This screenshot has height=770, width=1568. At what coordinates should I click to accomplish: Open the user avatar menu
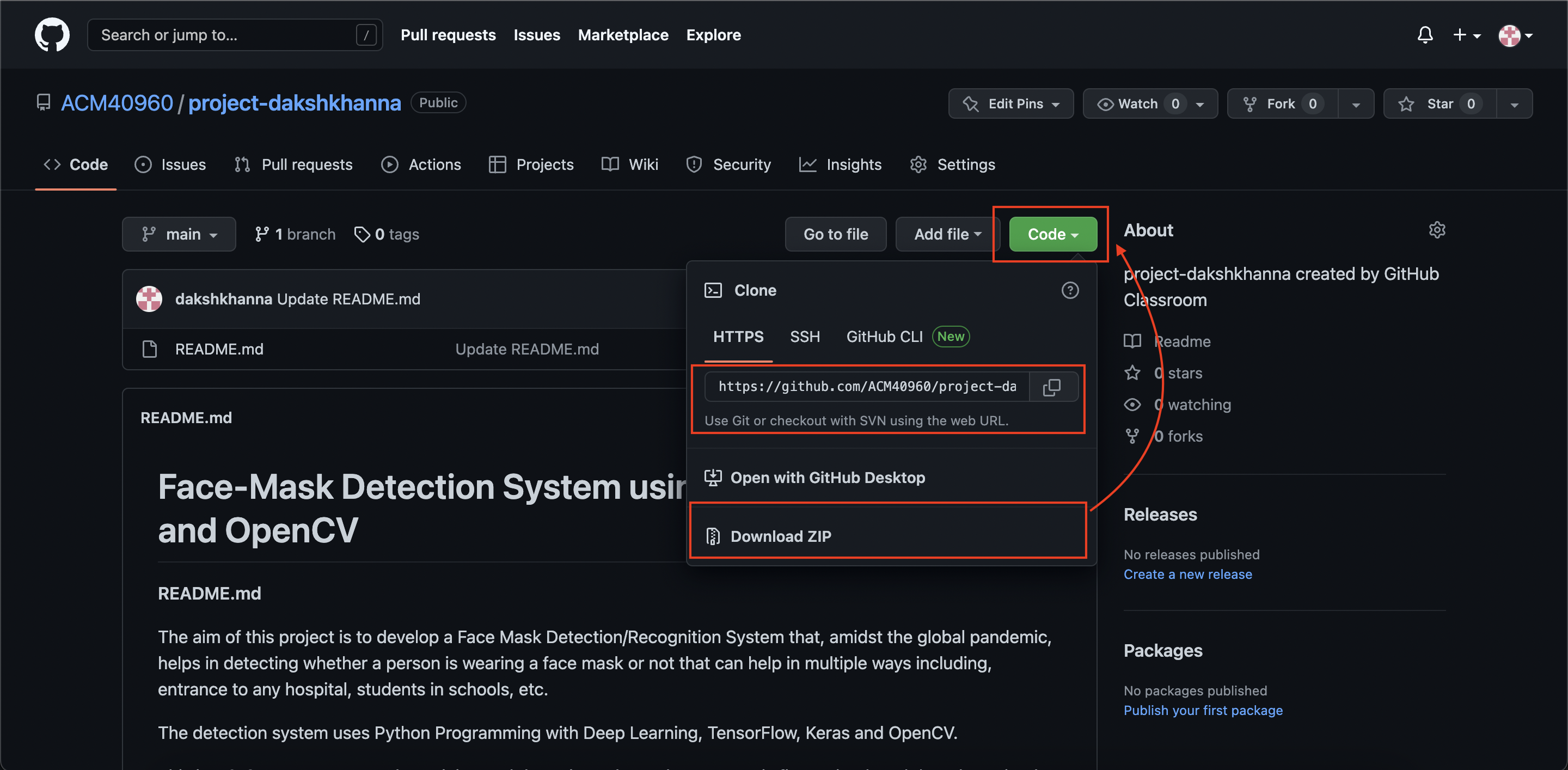tap(1515, 35)
